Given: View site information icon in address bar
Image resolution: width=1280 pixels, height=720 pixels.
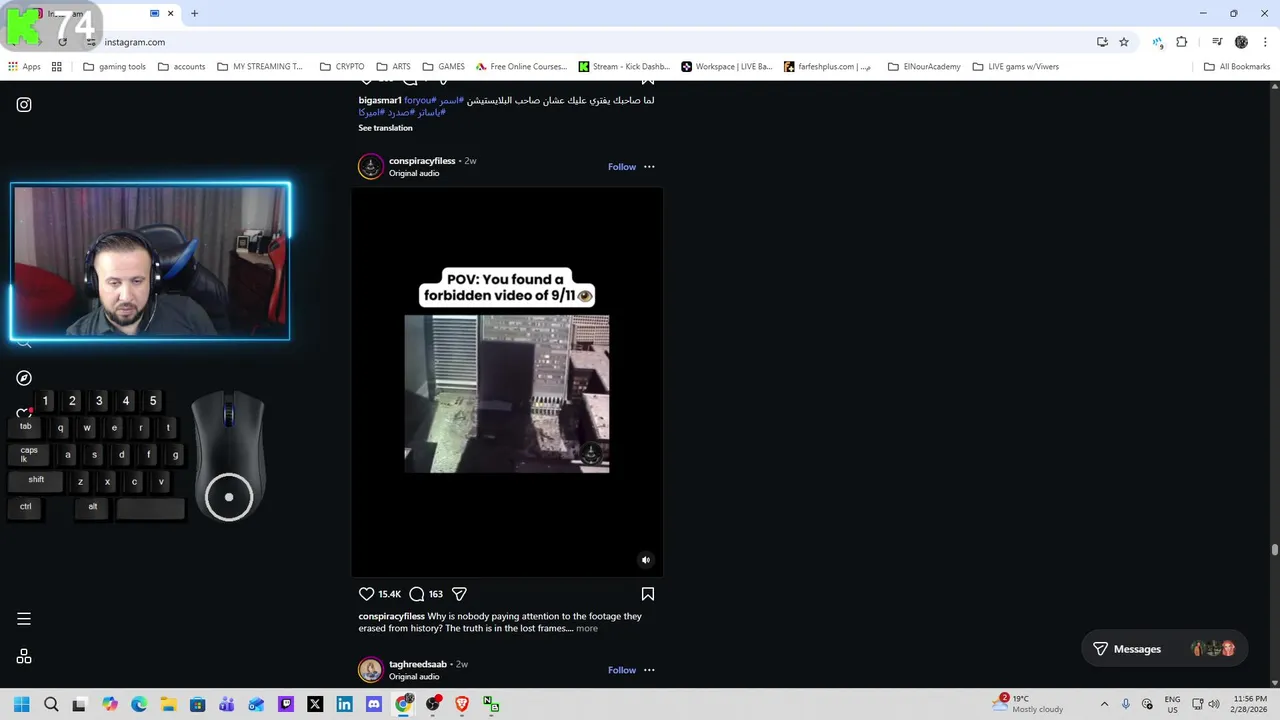Looking at the screenshot, I should coord(91,42).
